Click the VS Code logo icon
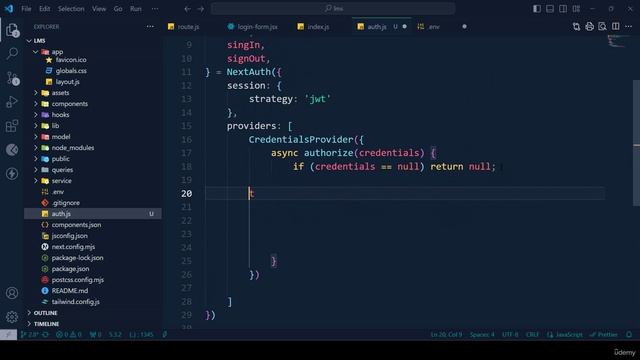The height and width of the screenshot is (360, 640). [9, 9]
